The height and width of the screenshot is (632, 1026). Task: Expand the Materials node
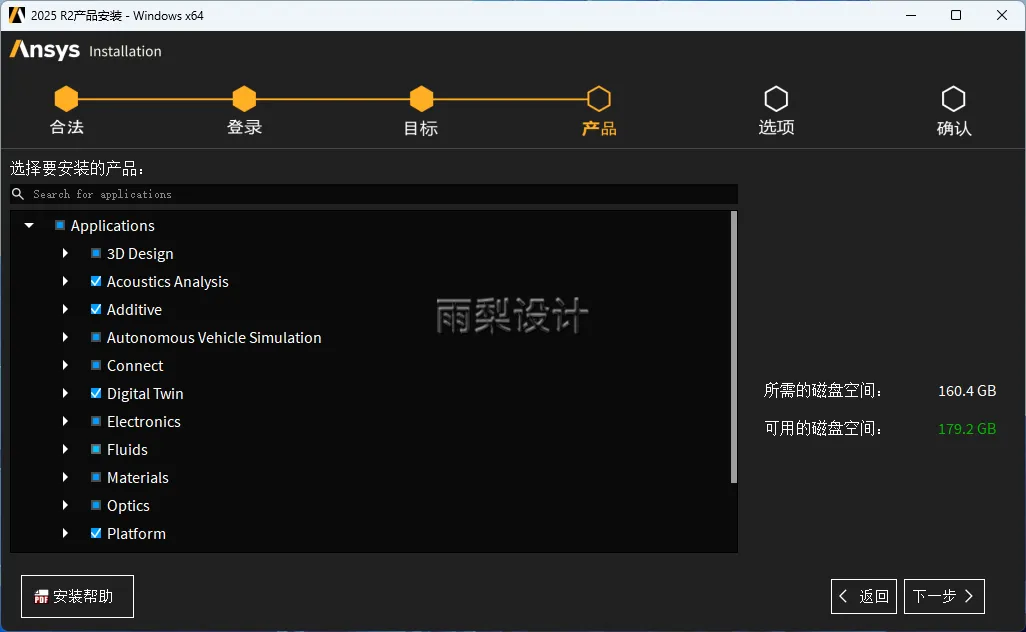point(65,478)
